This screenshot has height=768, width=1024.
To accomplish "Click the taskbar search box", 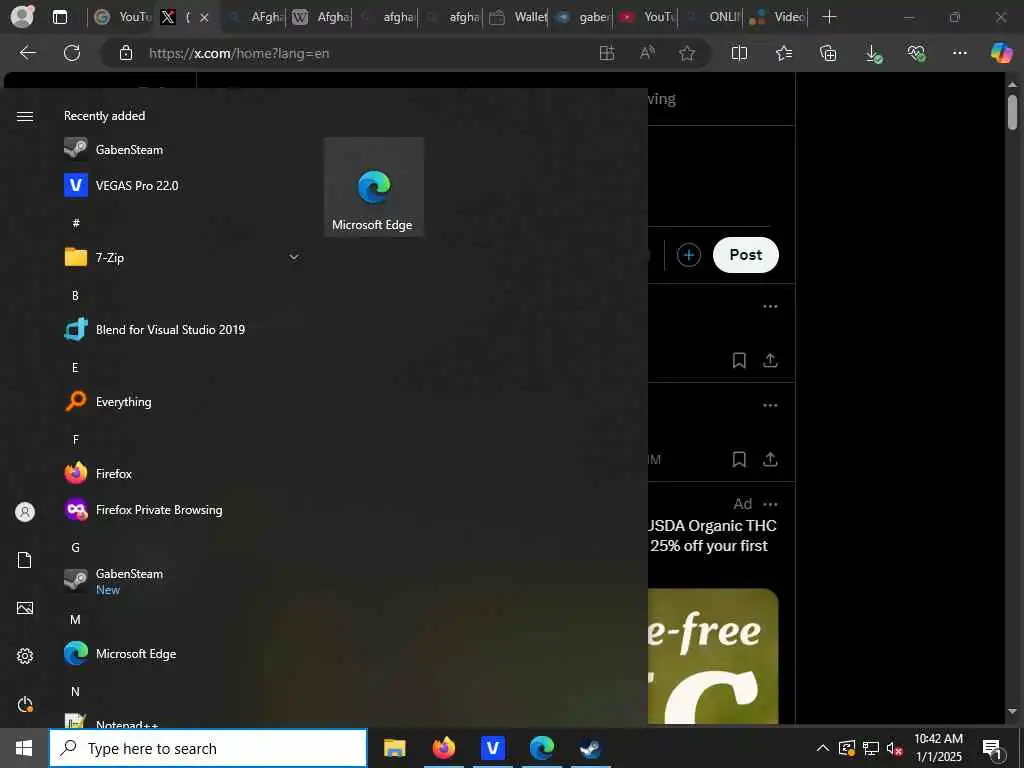I will point(208,748).
